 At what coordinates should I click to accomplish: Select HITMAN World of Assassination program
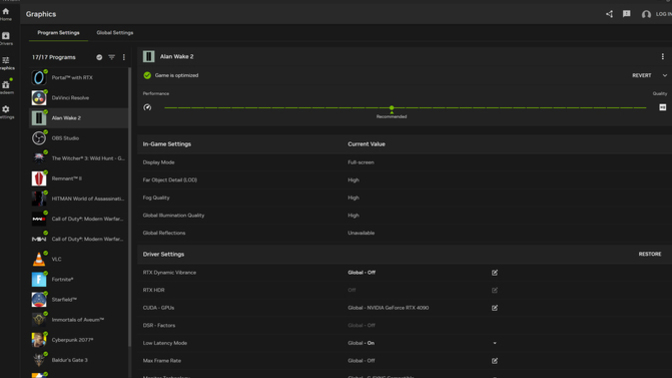pyautogui.click(x=78, y=198)
